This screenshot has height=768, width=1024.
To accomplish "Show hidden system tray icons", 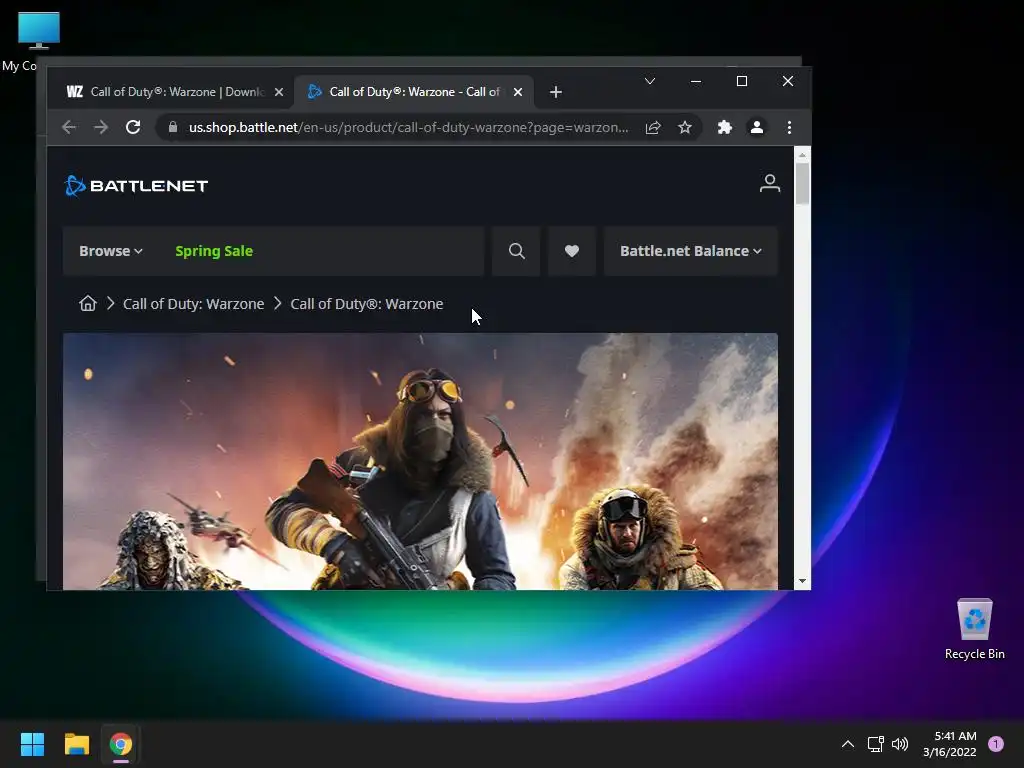I will pos(848,744).
